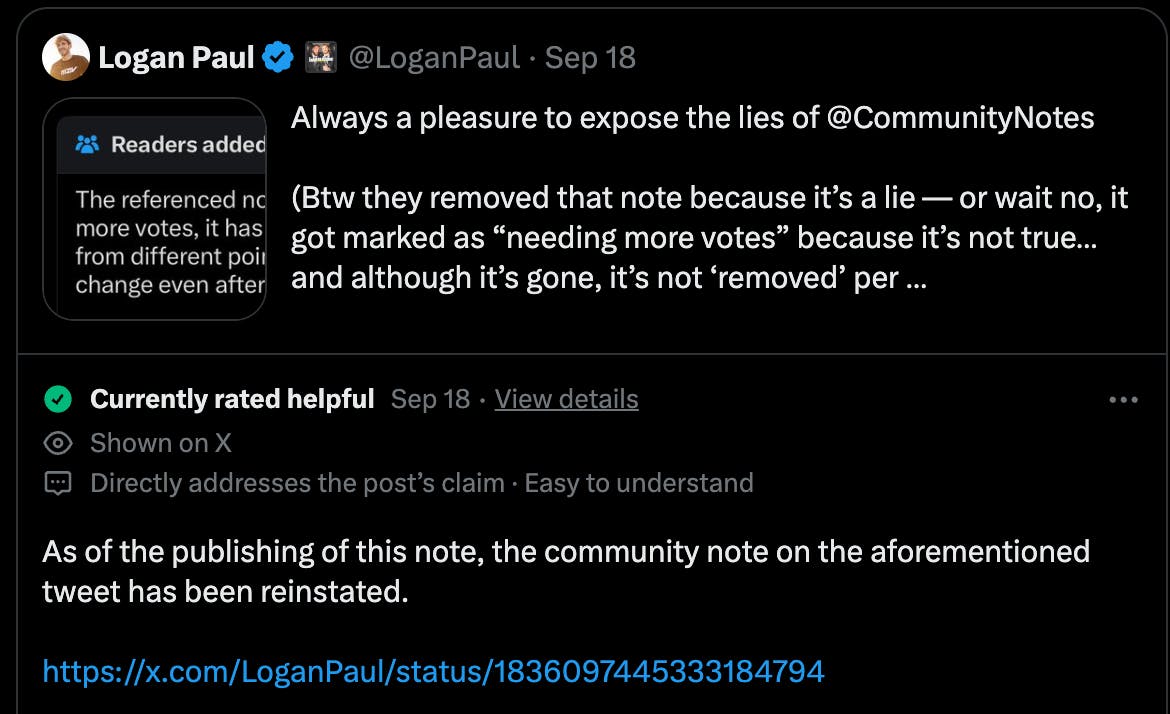Click the speech bubble reasons icon
Image resolution: width=1170 pixels, height=714 pixels.
click(x=58, y=484)
